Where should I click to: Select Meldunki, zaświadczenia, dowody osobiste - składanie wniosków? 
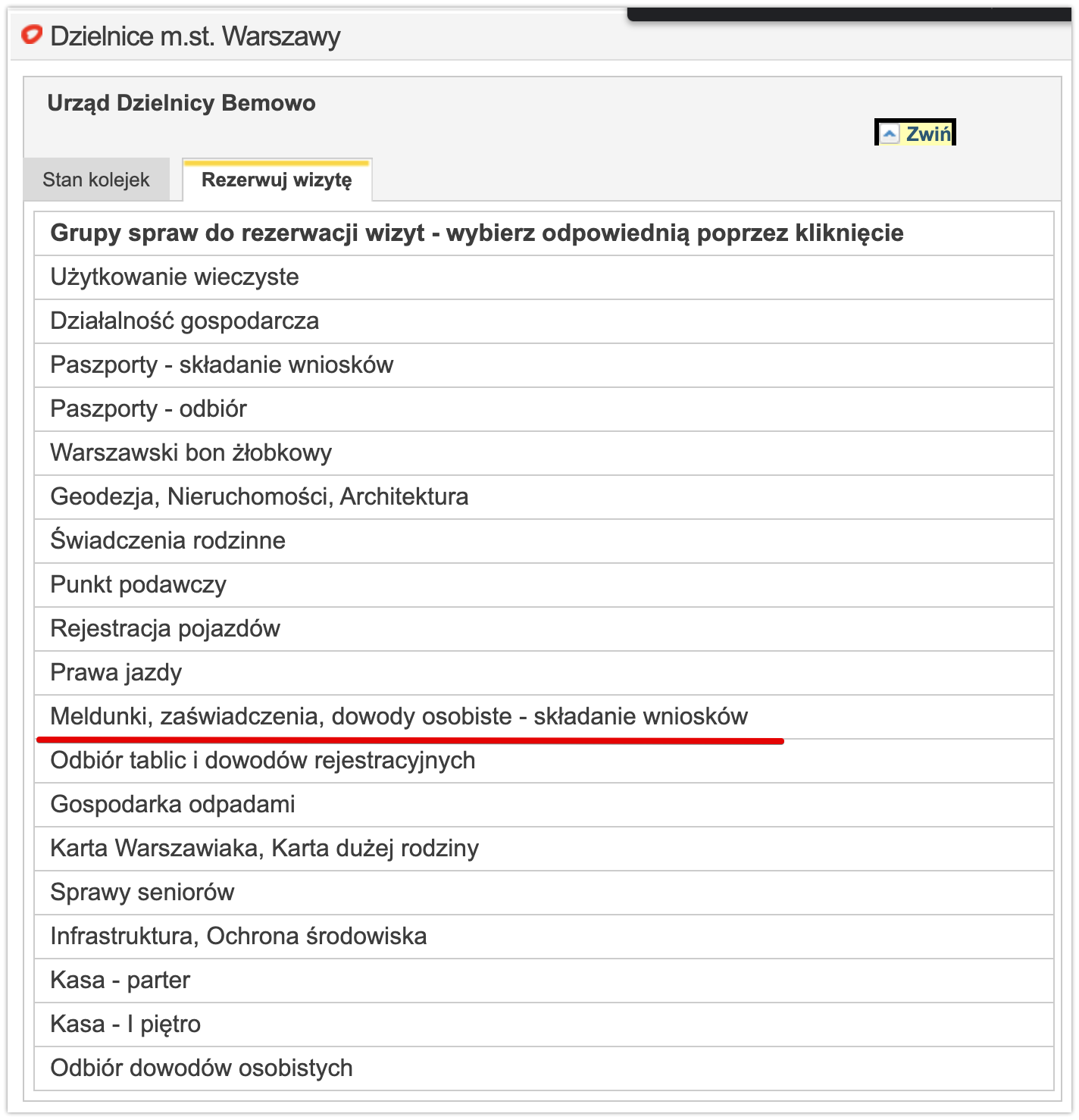pos(544,717)
